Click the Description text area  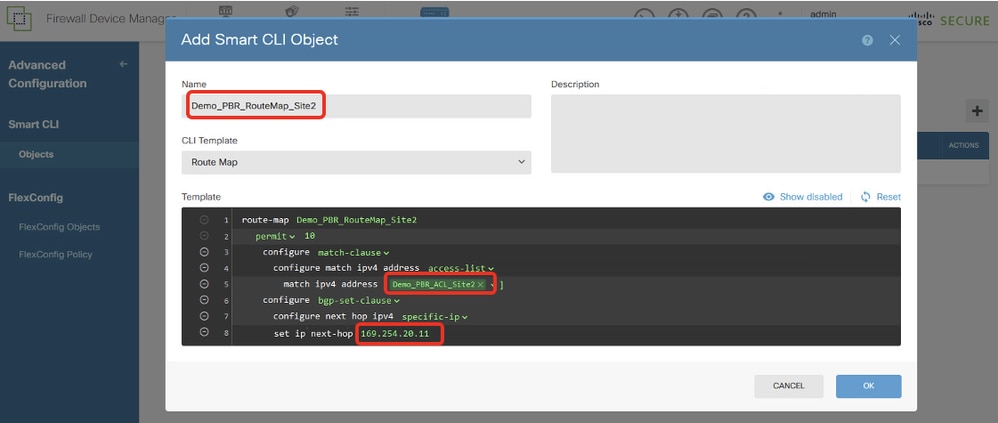(x=726, y=134)
